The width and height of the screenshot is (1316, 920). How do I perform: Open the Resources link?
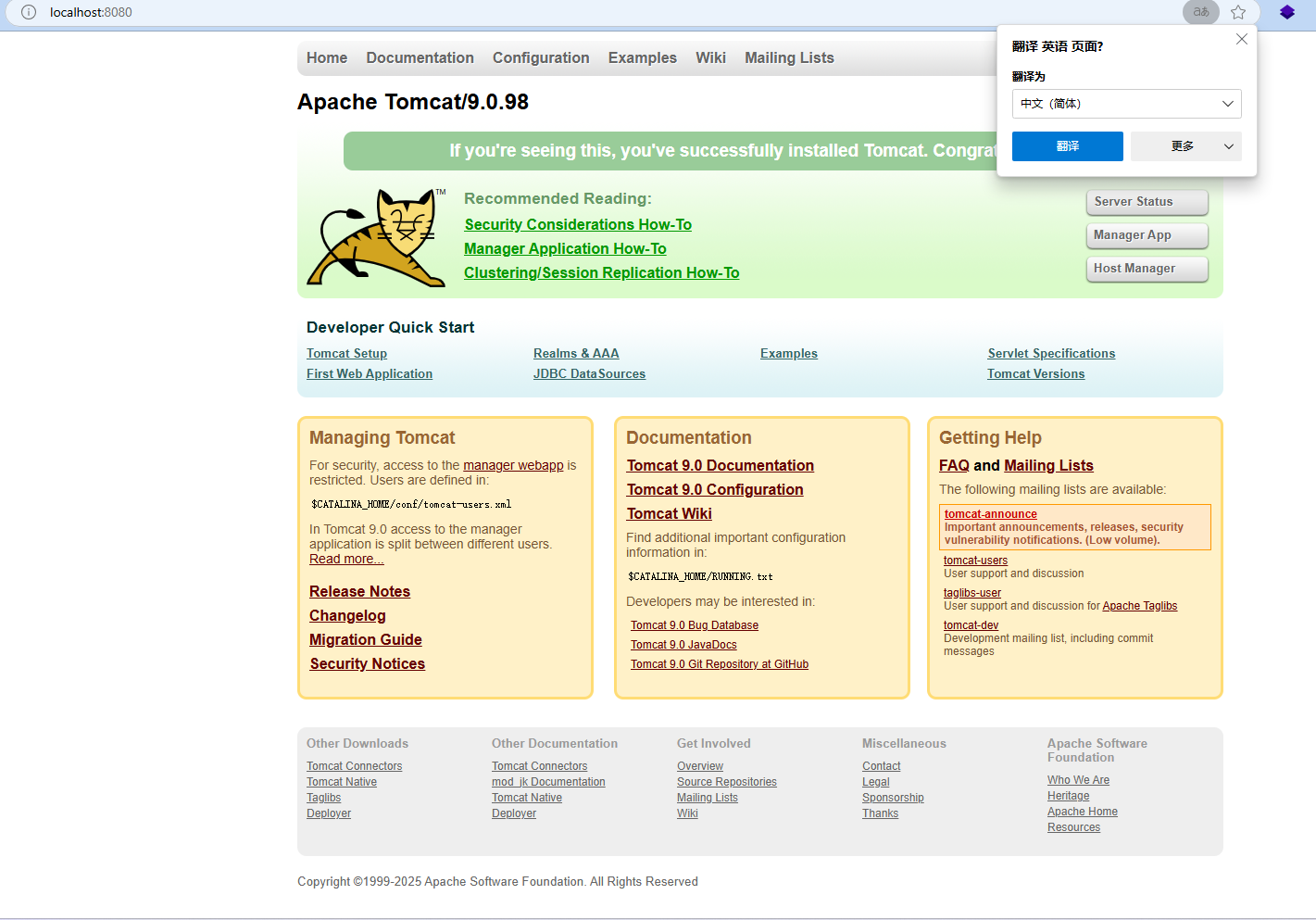point(1073,827)
